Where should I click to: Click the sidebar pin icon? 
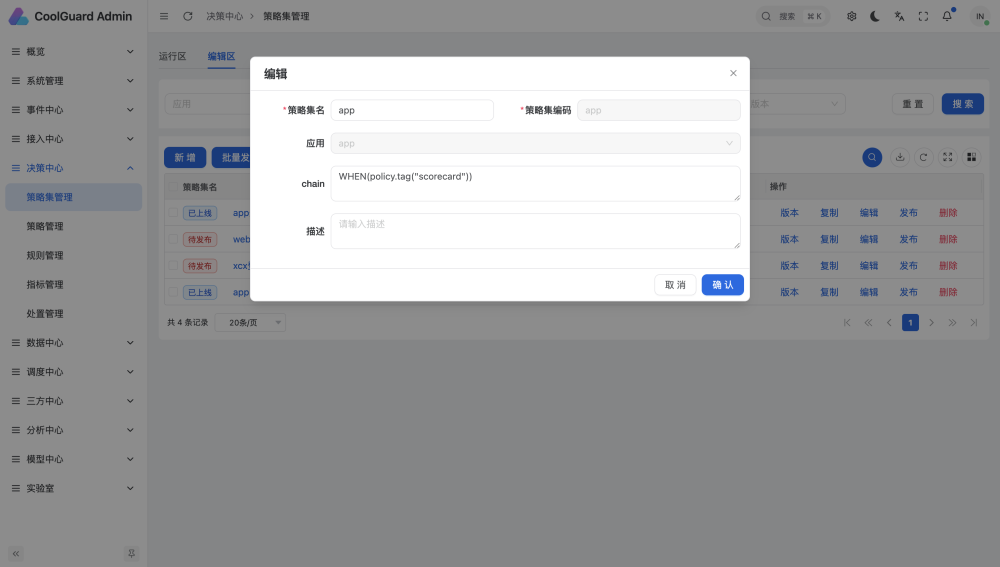[131, 554]
